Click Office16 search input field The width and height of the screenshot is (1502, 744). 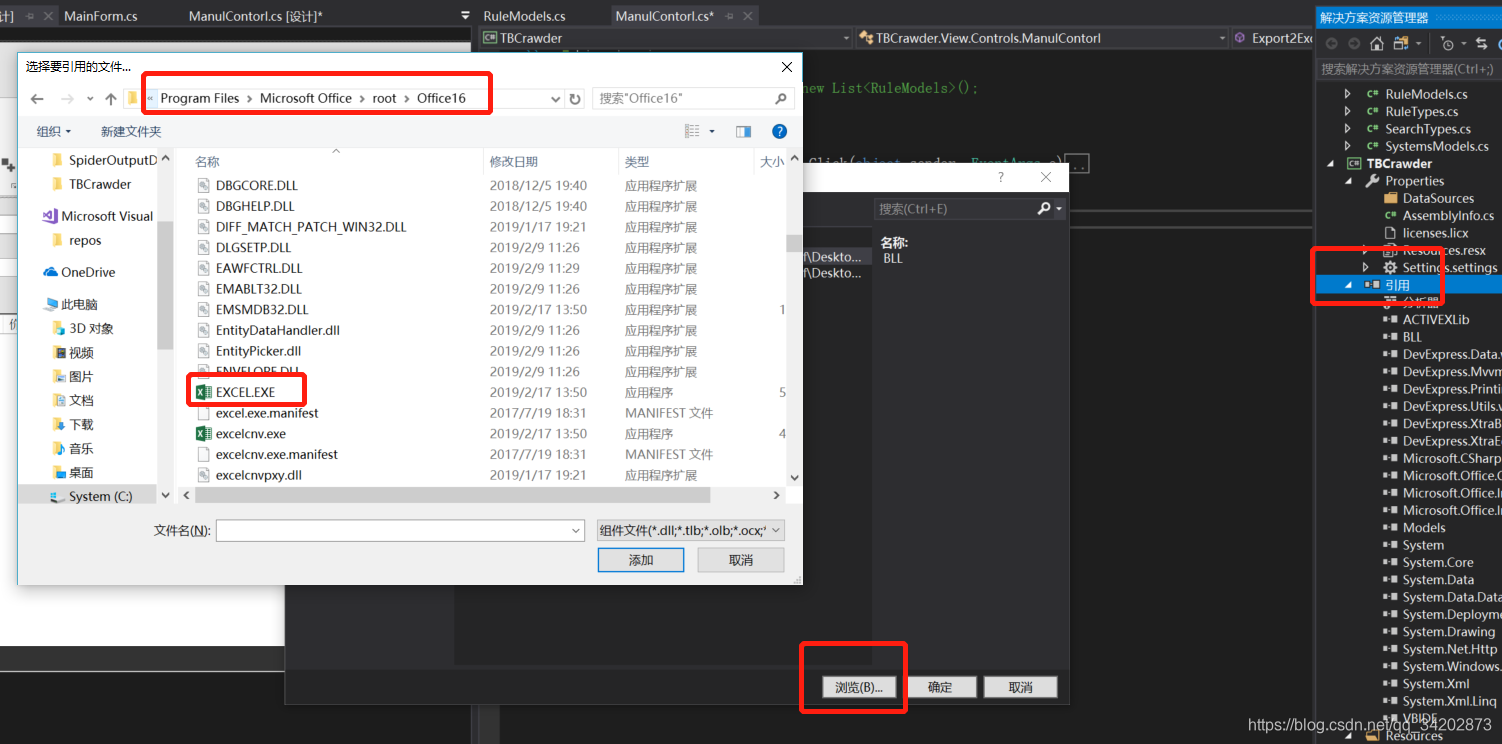(685, 98)
